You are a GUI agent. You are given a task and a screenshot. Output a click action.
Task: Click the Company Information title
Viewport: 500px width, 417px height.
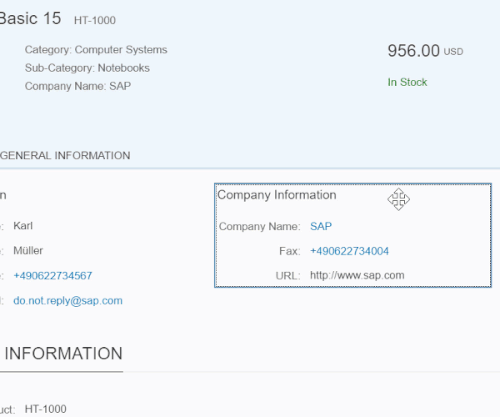click(277, 195)
